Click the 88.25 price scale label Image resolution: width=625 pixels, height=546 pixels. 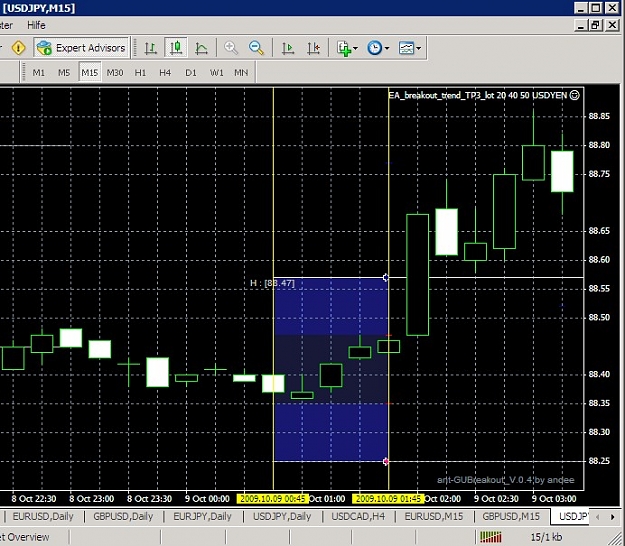(x=599, y=461)
